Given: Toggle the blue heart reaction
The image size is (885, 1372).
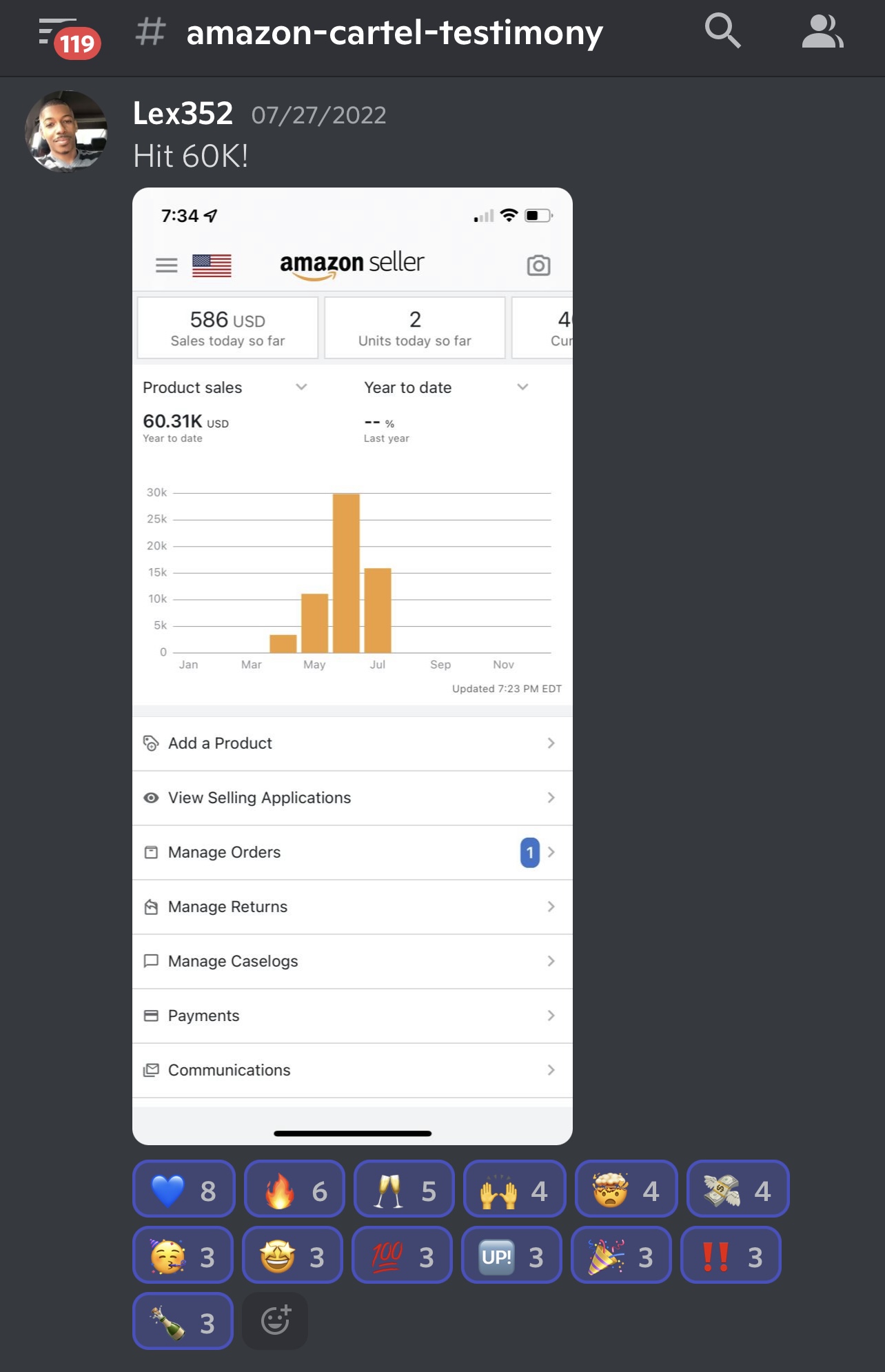Looking at the screenshot, I should click(x=184, y=1189).
